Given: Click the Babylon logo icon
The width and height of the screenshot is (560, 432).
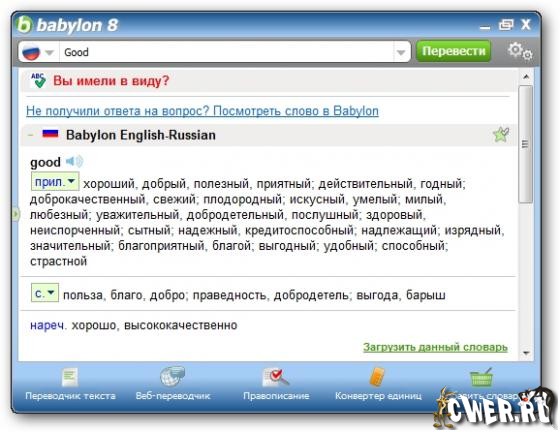Looking at the screenshot, I should pos(24,25).
